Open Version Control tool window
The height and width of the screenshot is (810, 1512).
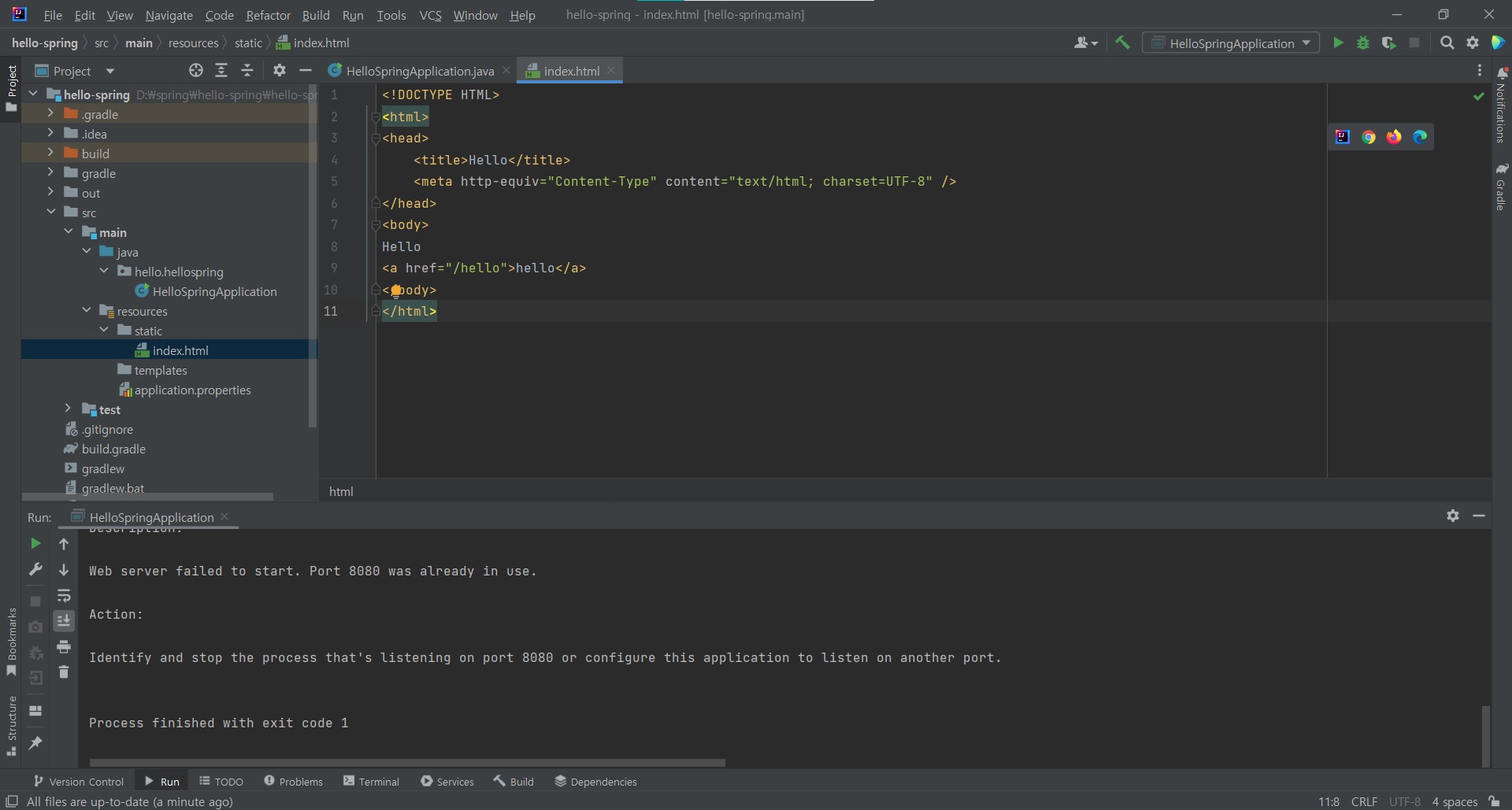[78, 781]
